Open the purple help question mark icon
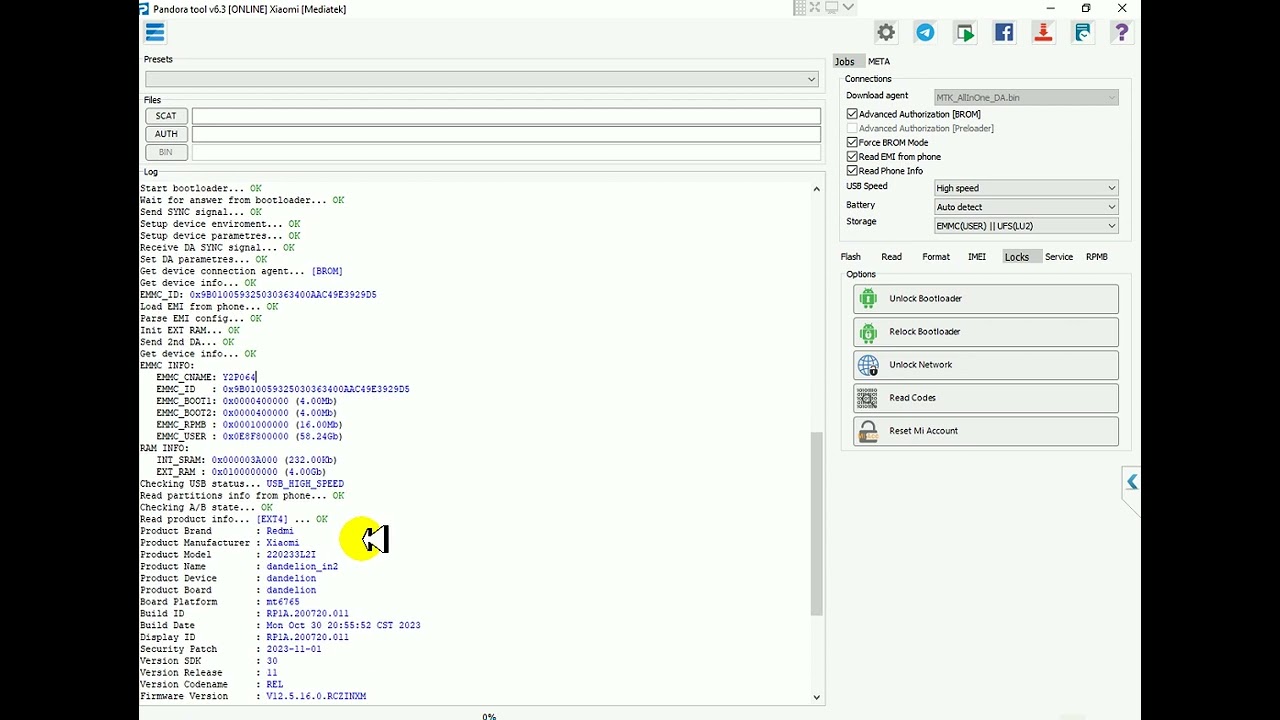The image size is (1280, 720). coord(1121,33)
